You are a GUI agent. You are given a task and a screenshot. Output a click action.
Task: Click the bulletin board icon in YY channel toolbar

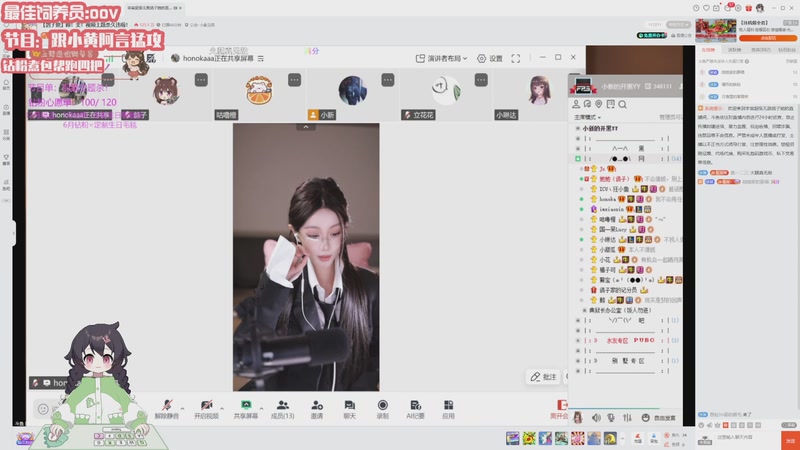point(610,104)
